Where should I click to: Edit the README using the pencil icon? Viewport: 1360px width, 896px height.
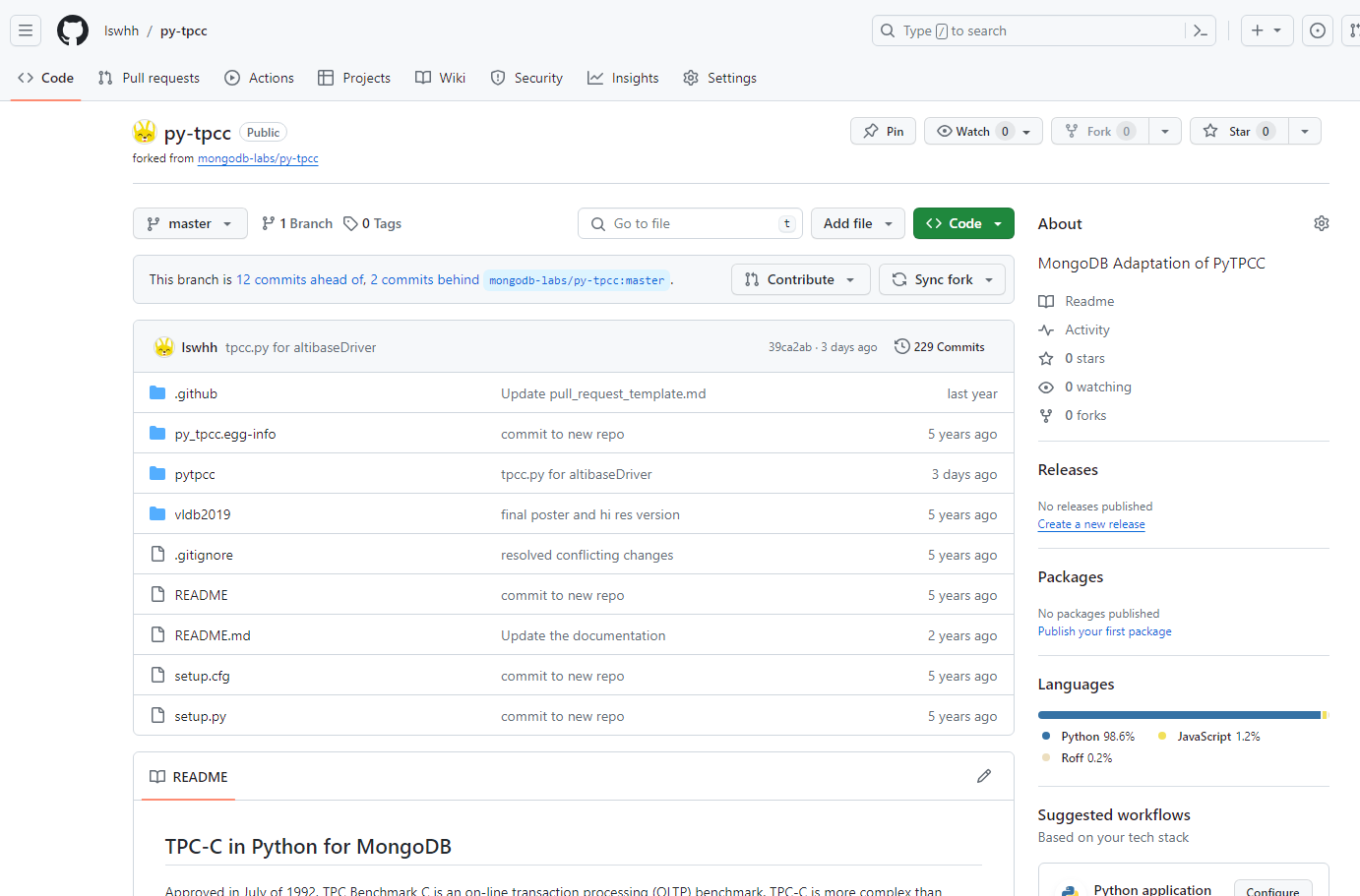[x=983, y=776]
